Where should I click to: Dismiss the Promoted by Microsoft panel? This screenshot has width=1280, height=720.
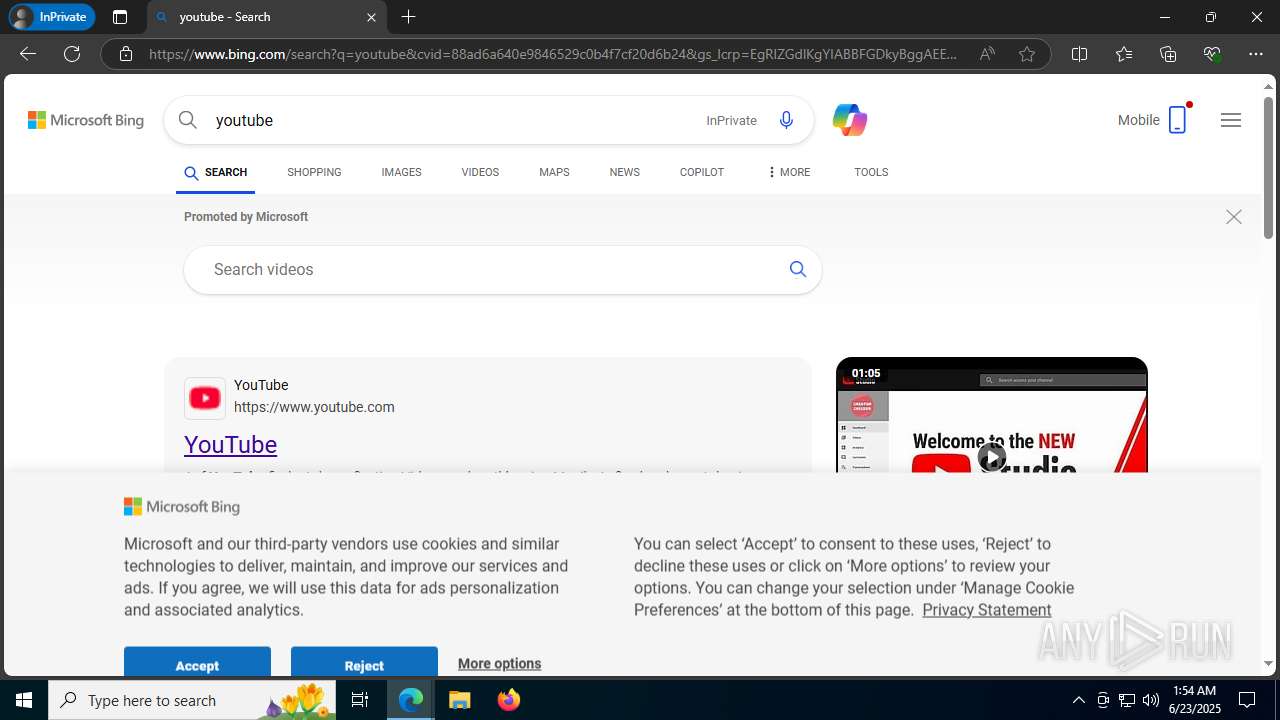pos(1234,217)
